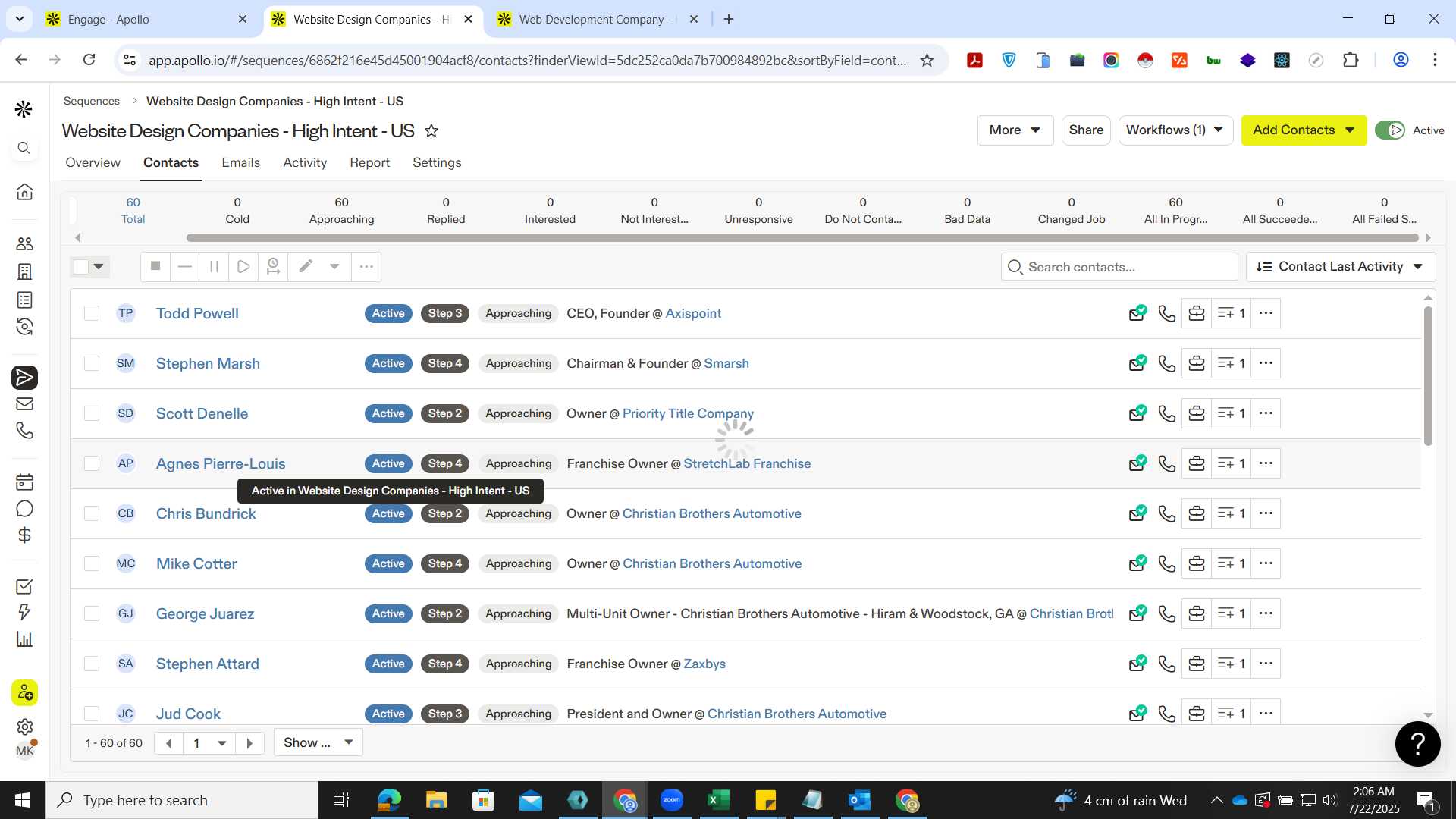This screenshot has height=819, width=1456.
Task: Switch to the Report tab
Action: click(x=369, y=162)
